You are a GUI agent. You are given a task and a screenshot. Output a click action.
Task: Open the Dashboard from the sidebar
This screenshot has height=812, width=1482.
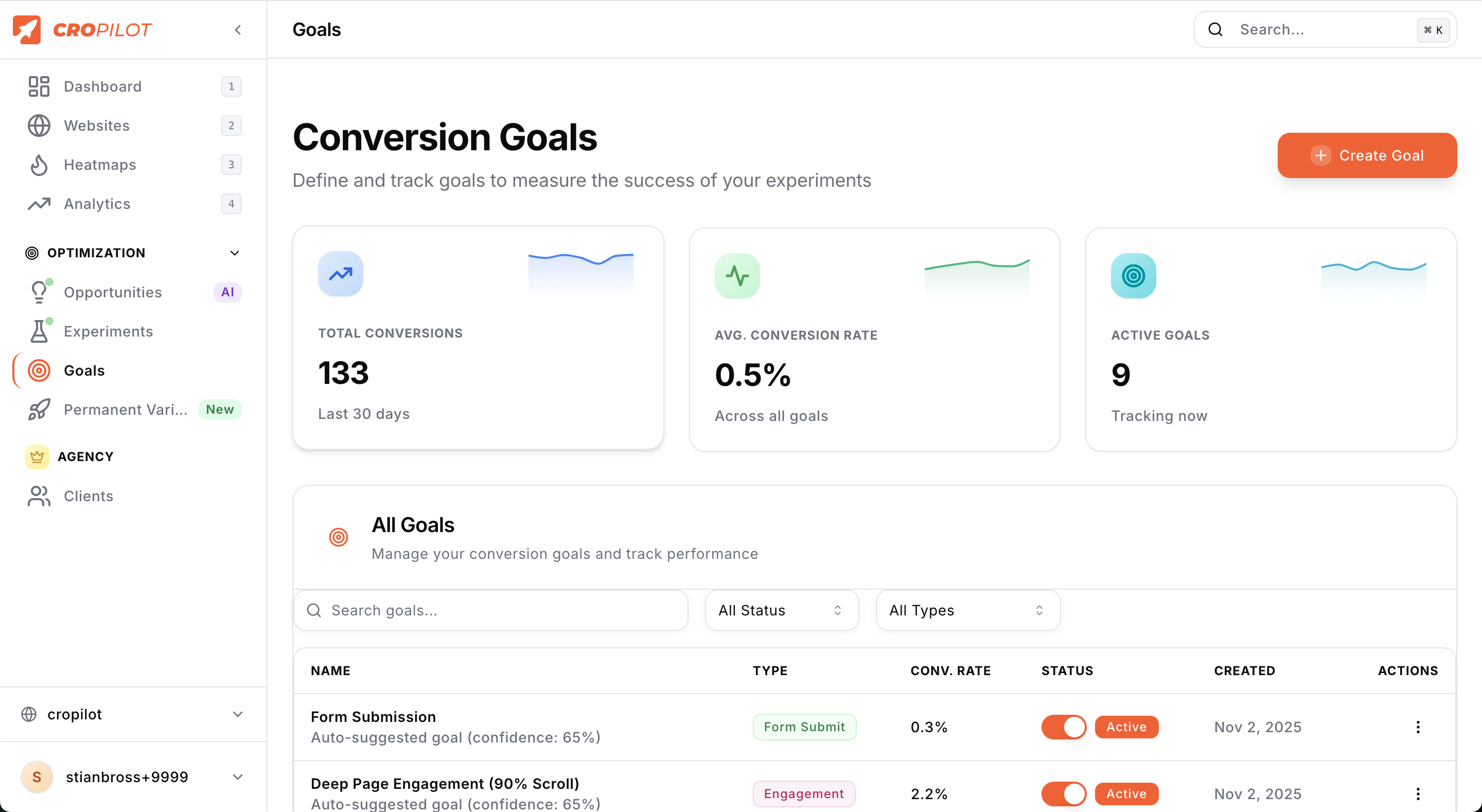(x=38, y=86)
